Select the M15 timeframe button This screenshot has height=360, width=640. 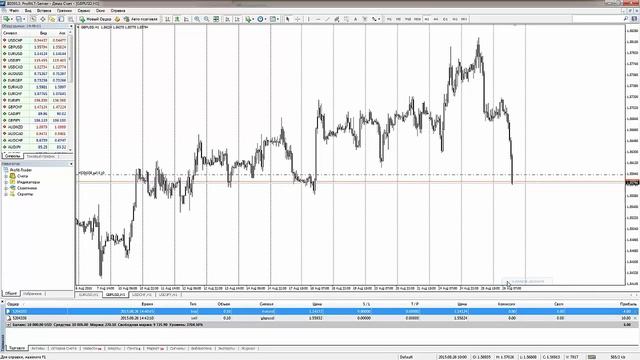408,19
